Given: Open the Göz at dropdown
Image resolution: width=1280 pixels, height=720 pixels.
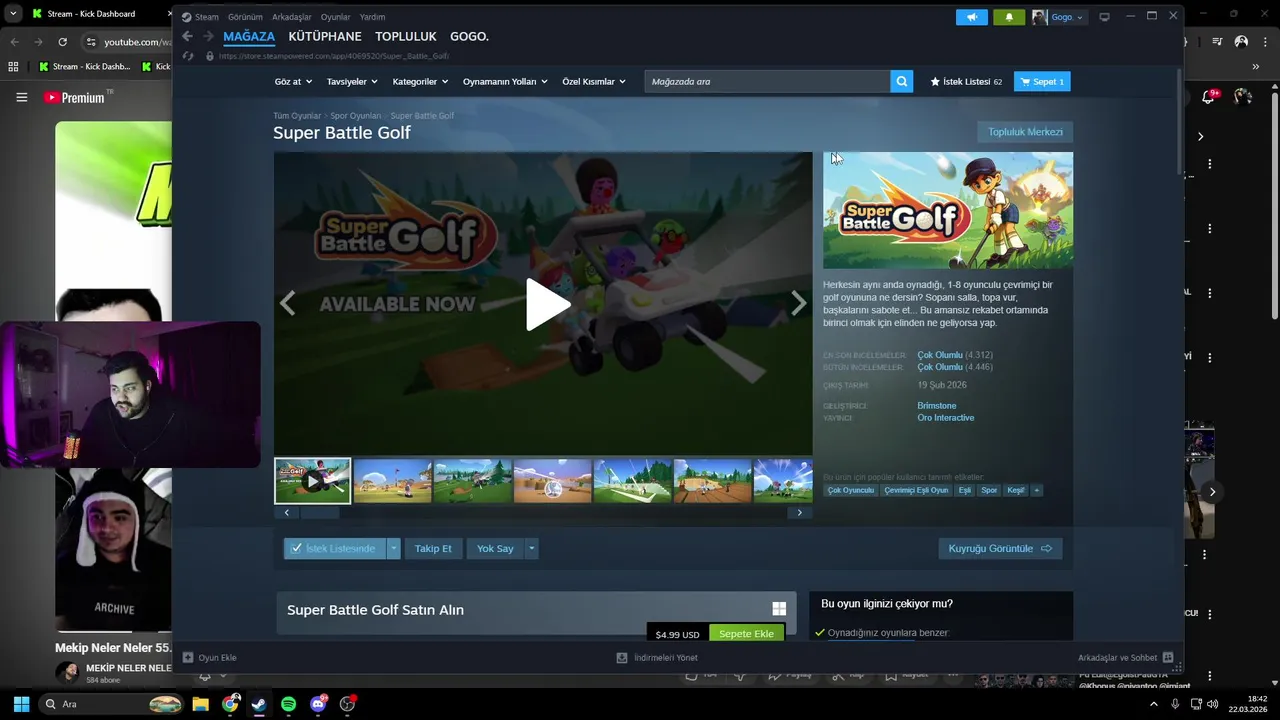Looking at the screenshot, I should pos(293,81).
